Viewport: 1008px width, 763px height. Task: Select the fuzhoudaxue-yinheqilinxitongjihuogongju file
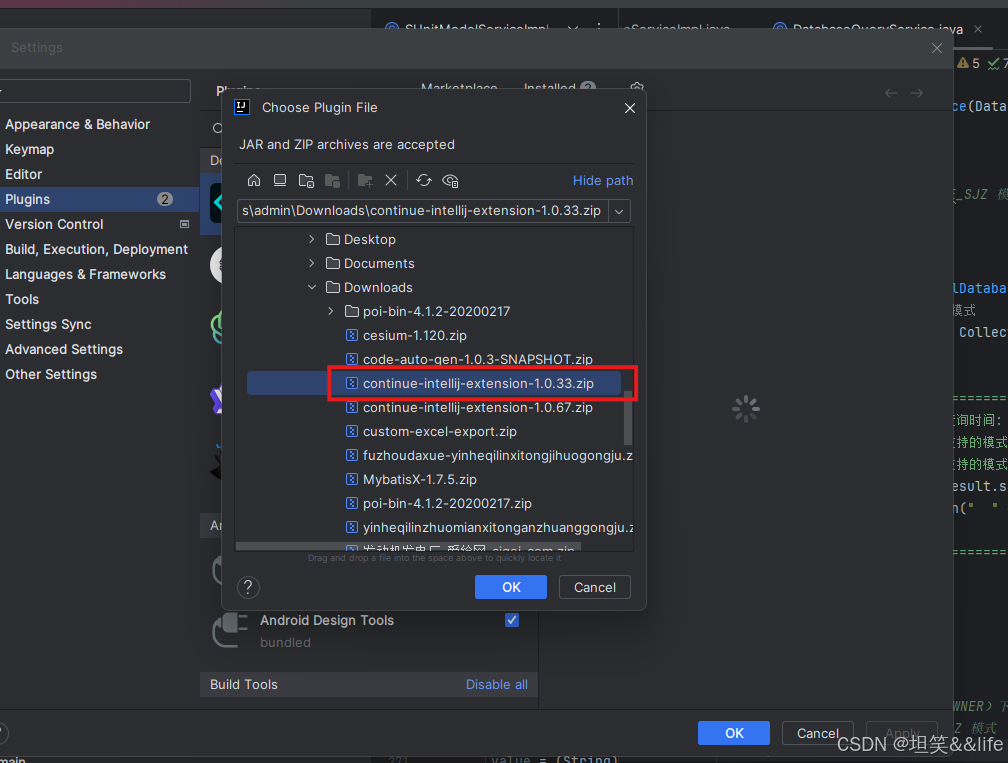489,455
